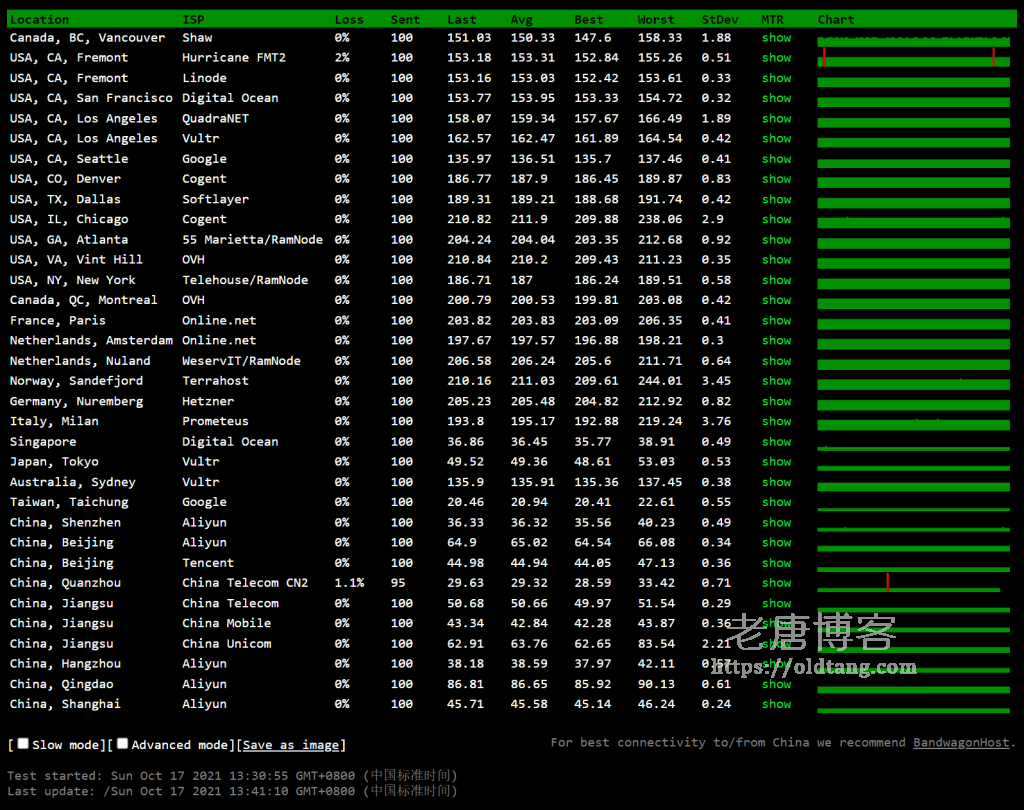Visit the BandwagonHost recommendation link
1024x810 pixels.
click(x=961, y=743)
